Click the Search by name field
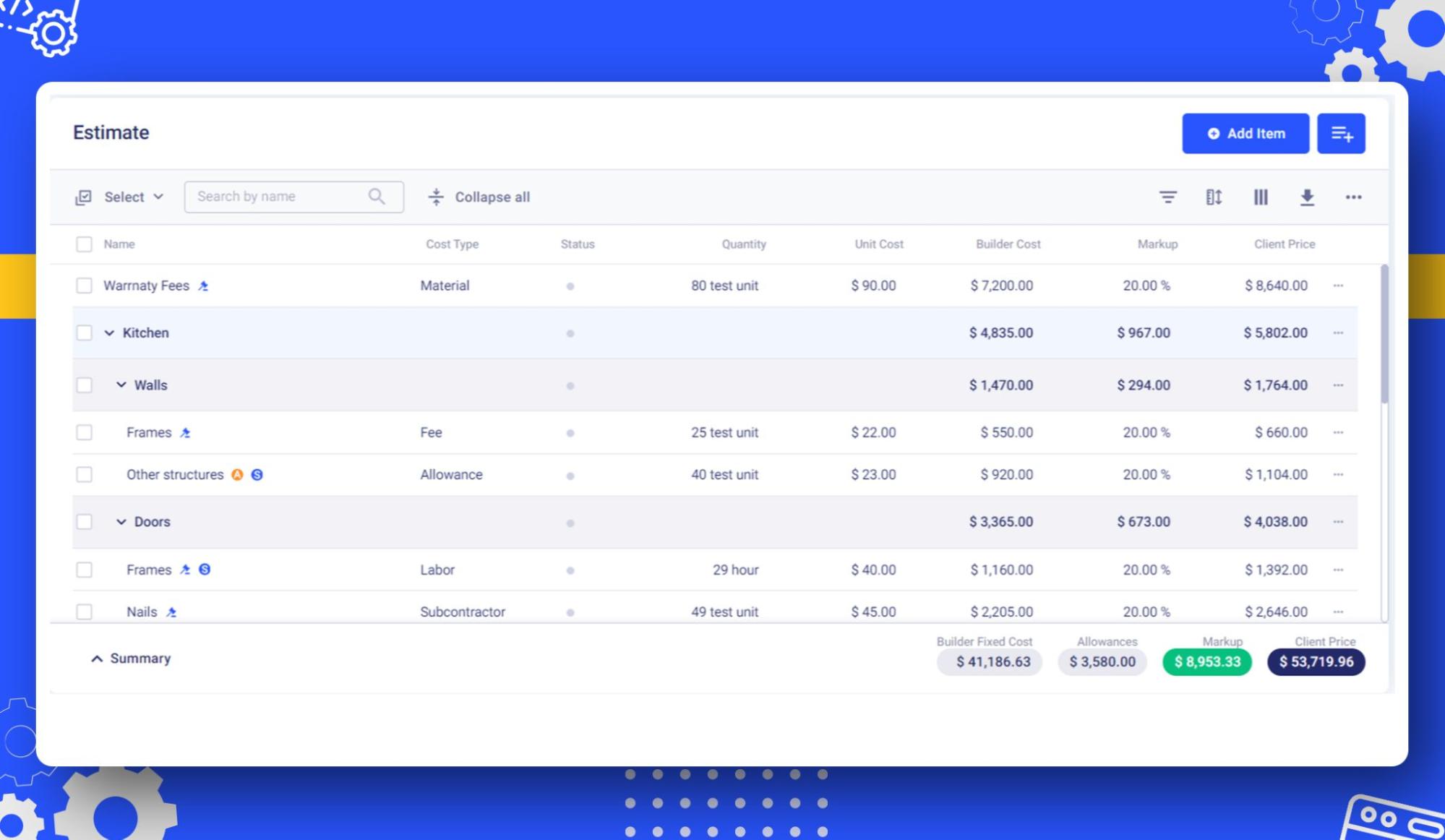This screenshot has width=1445, height=840. 293,197
